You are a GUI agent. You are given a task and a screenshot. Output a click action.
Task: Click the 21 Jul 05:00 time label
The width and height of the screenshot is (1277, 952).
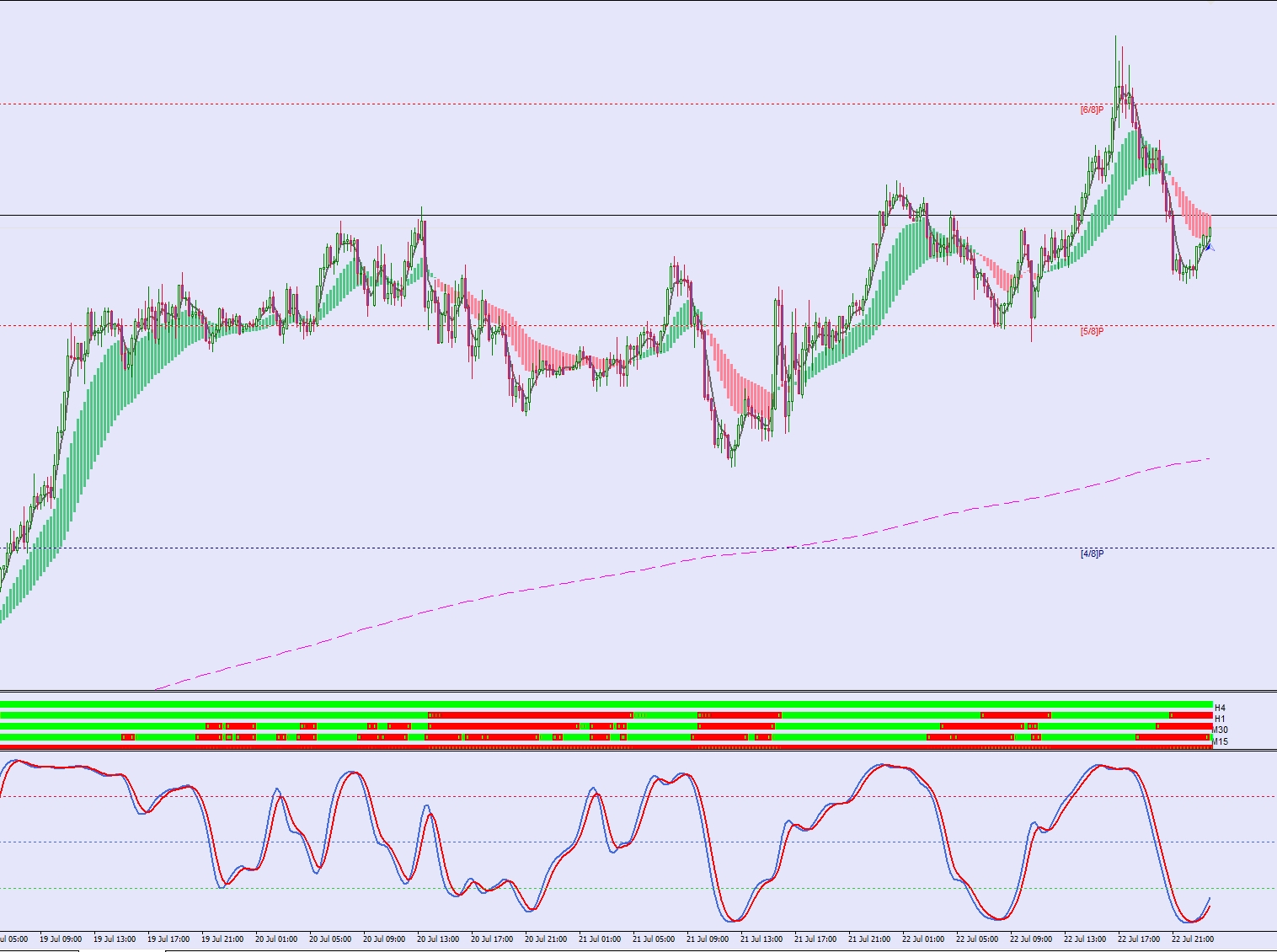click(x=654, y=939)
